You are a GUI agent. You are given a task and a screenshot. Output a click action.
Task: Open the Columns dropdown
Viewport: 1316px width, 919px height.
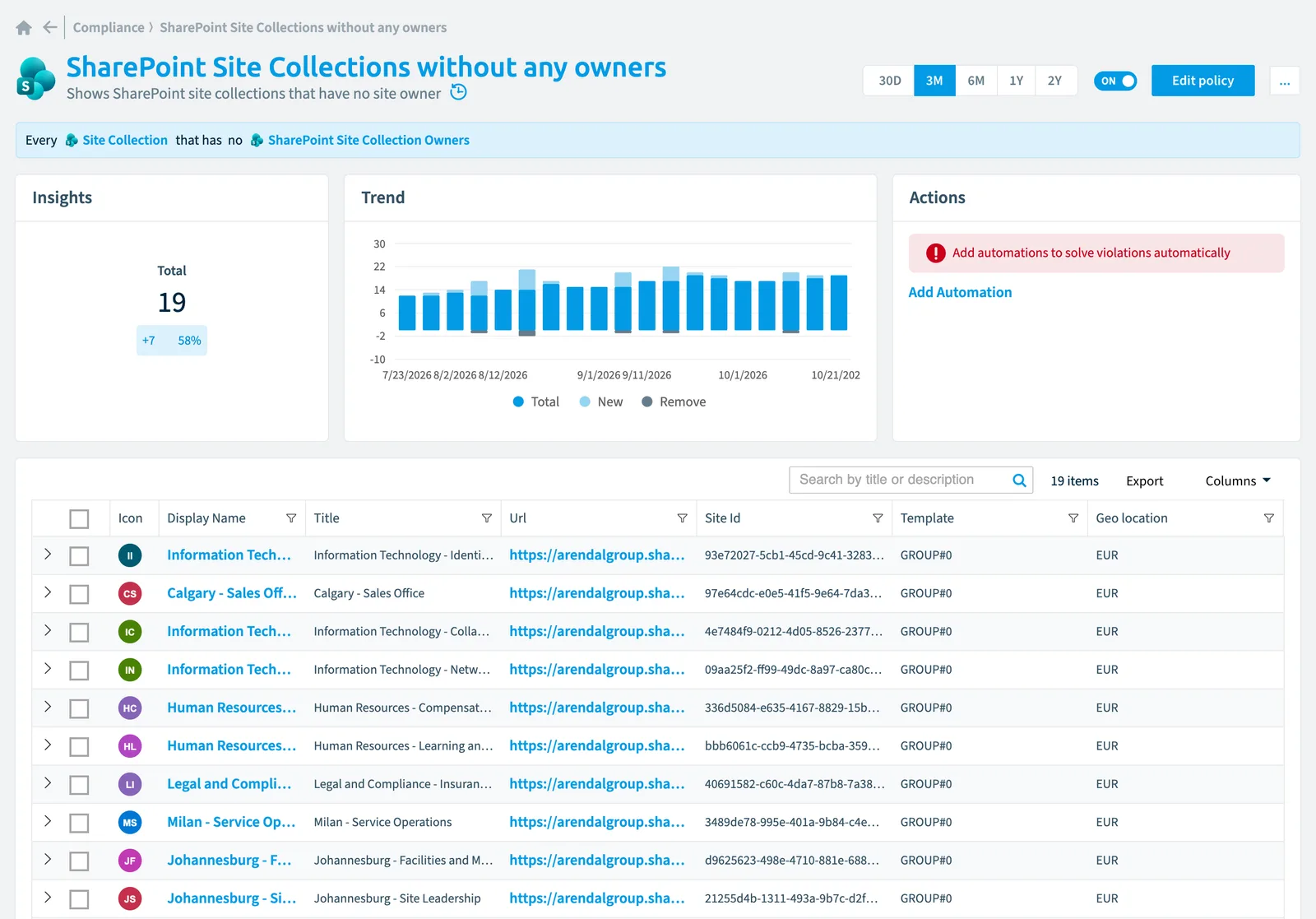pos(1238,480)
